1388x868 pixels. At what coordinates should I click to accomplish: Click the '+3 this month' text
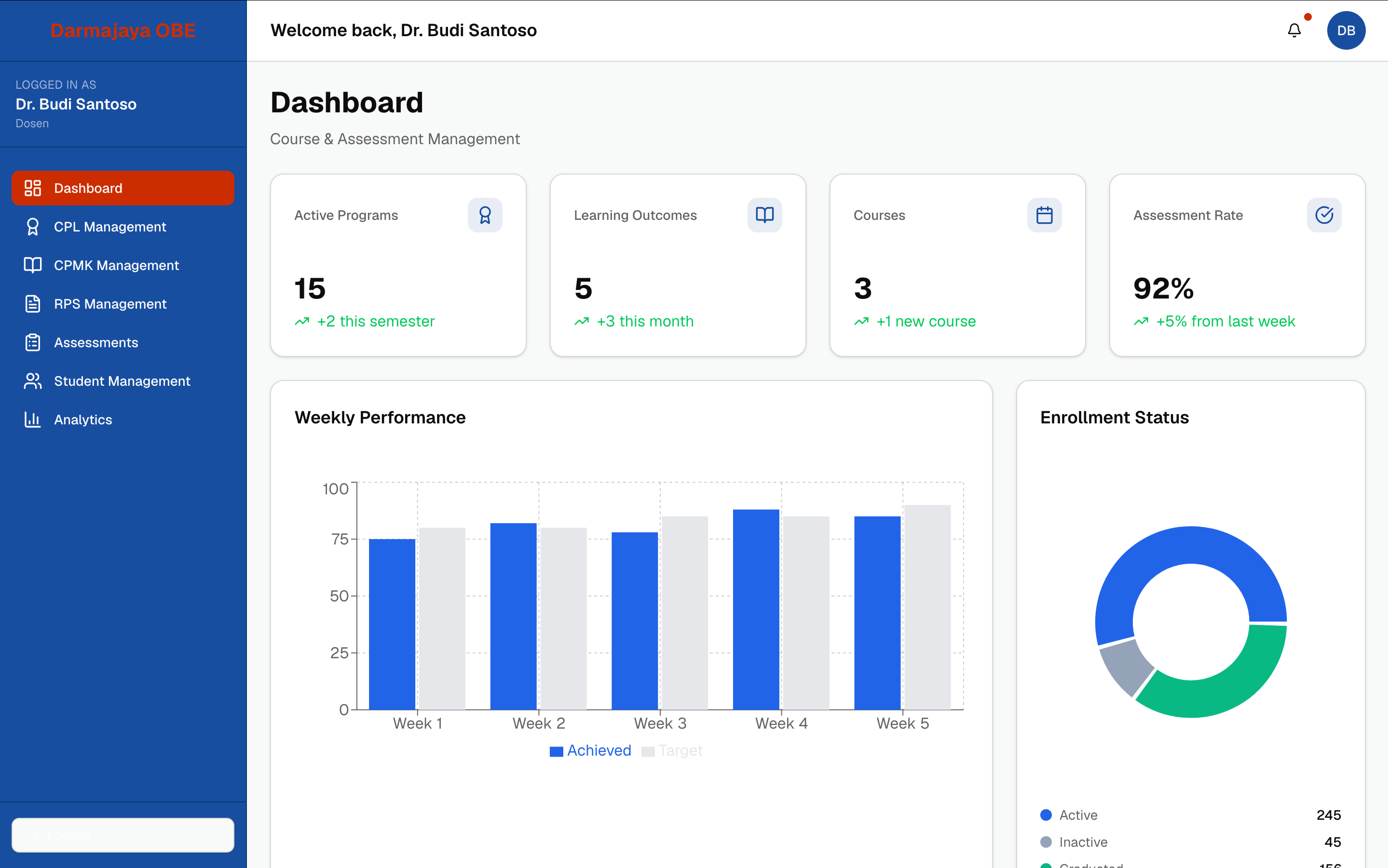[645, 322]
